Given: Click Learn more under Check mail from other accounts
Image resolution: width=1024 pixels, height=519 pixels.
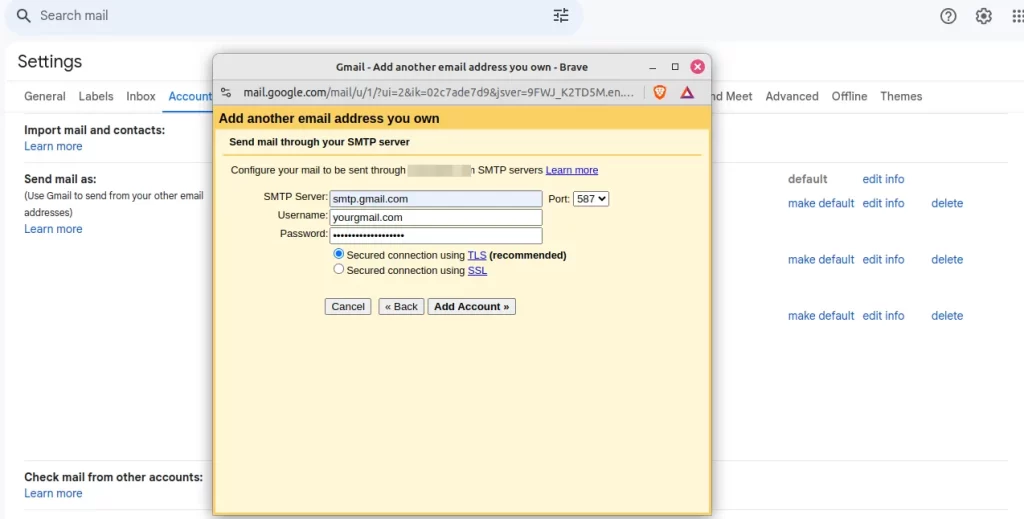Looking at the screenshot, I should (x=53, y=494).
